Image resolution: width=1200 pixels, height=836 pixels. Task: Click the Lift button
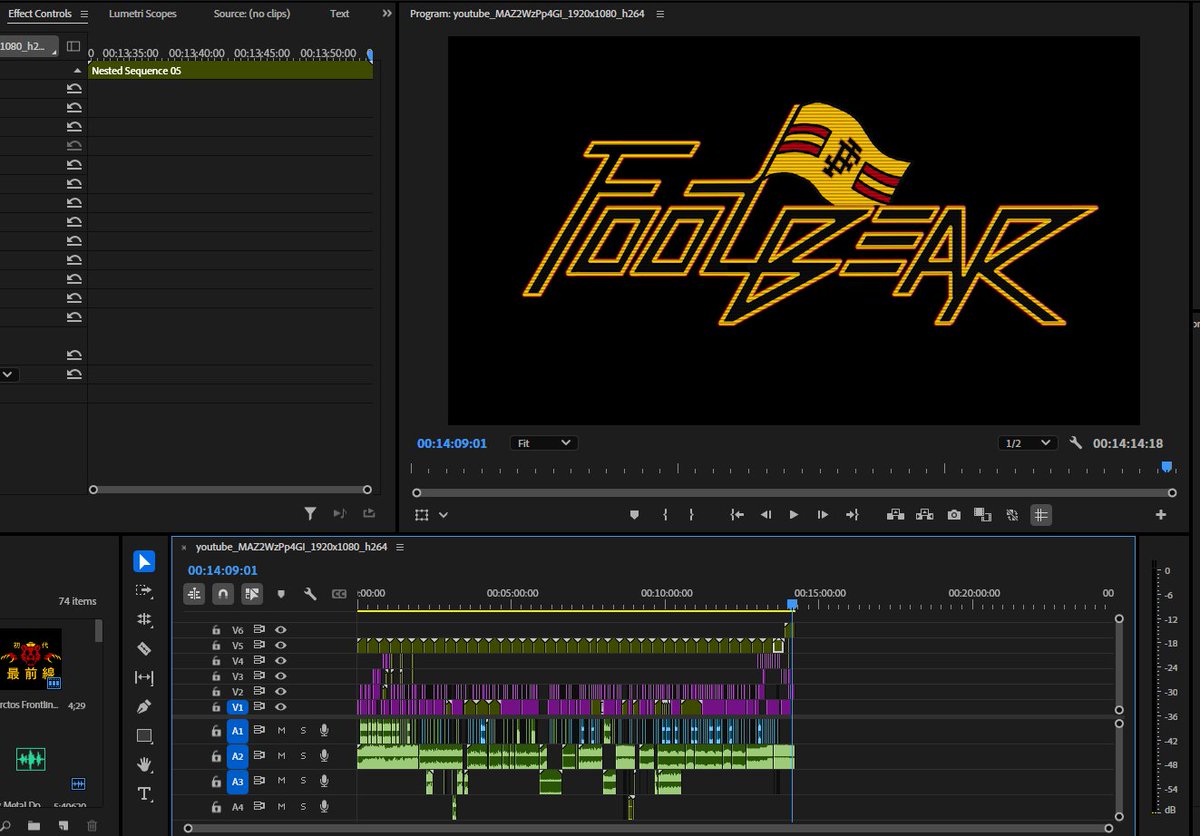point(895,515)
